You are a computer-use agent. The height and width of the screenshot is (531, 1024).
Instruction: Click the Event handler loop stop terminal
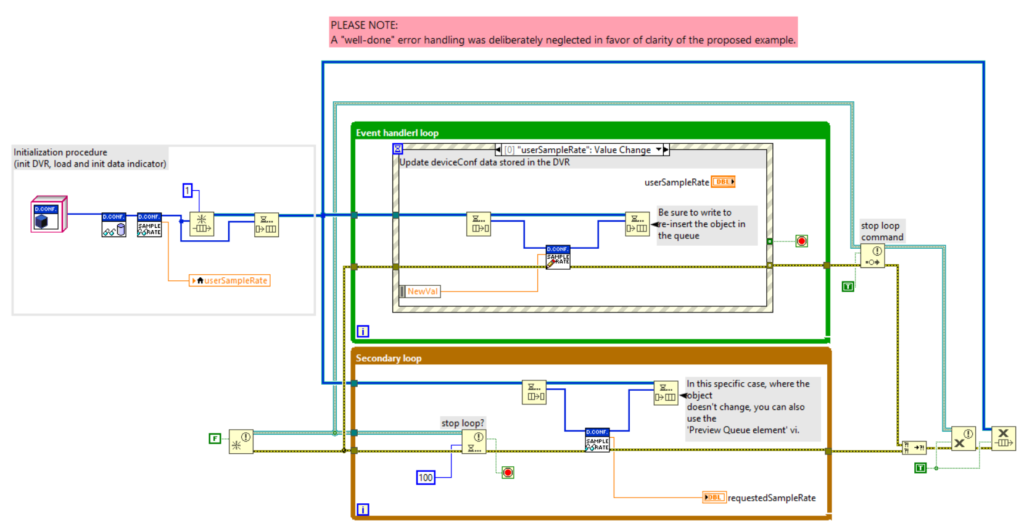tap(801, 242)
